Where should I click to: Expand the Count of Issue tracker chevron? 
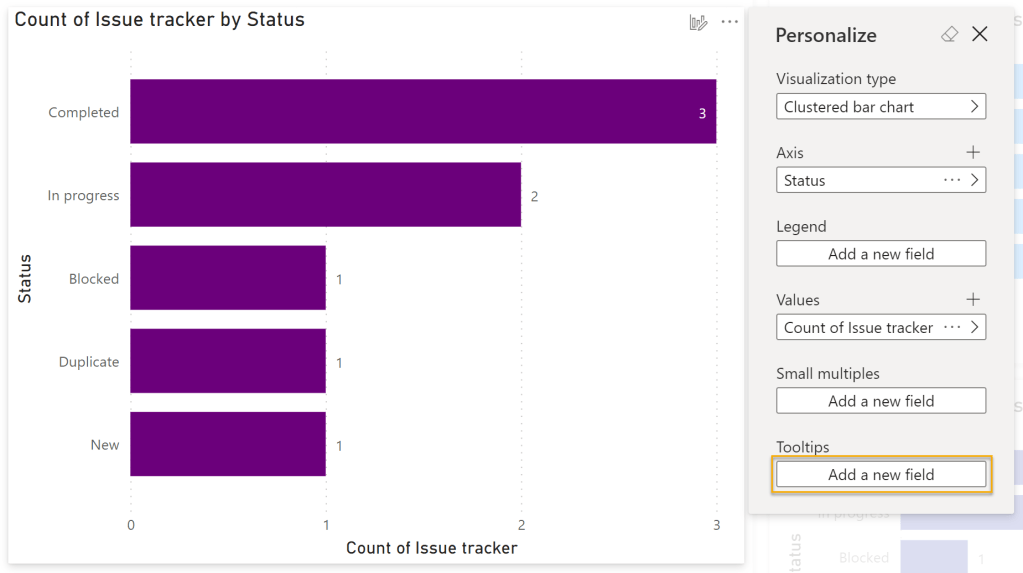[x=975, y=327]
